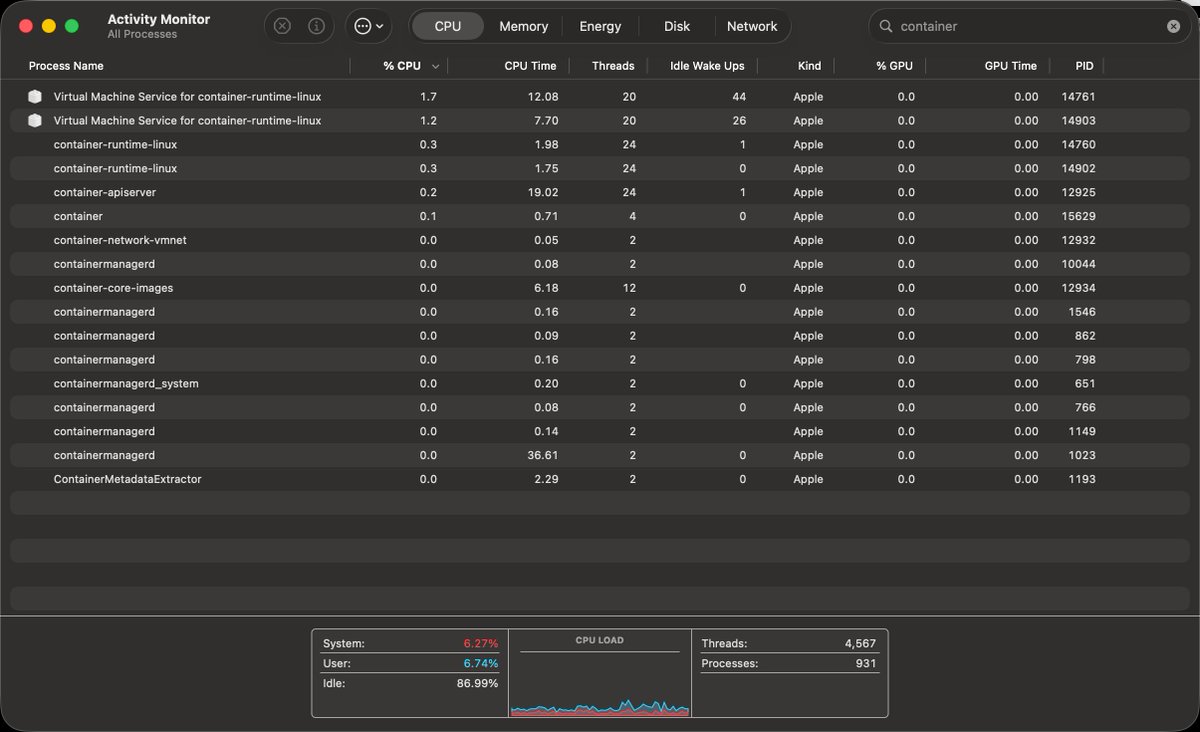Sort by the PID column header

click(x=1085, y=66)
